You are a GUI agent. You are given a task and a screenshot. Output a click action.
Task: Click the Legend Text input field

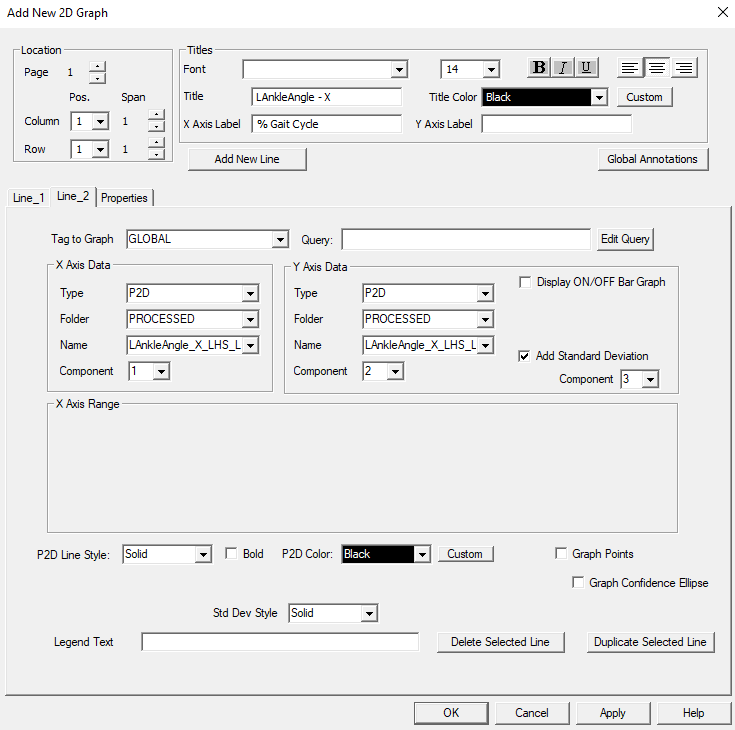point(280,642)
